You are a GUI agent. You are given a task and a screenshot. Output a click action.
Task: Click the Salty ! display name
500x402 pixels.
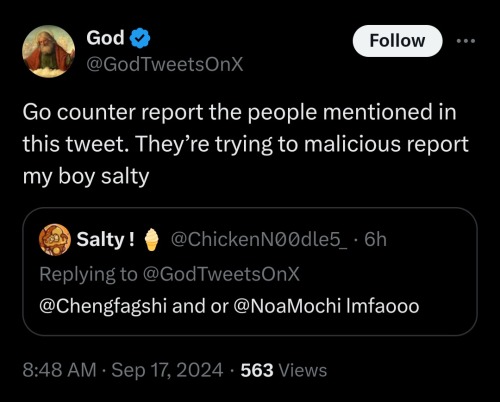point(106,239)
